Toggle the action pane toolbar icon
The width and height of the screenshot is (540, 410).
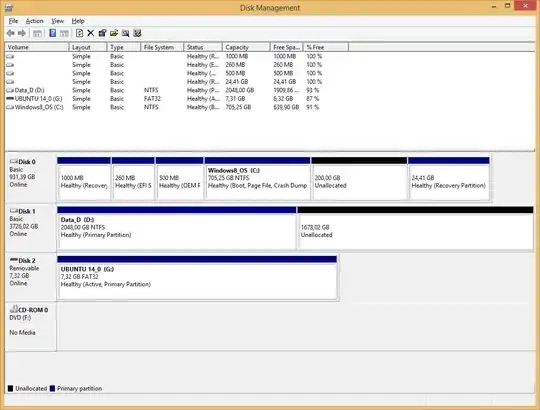(64, 33)
